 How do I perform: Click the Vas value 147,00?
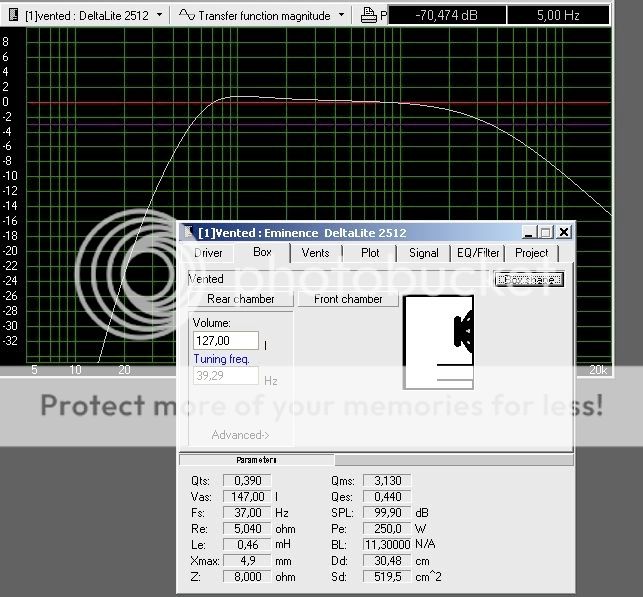point(247,497)
